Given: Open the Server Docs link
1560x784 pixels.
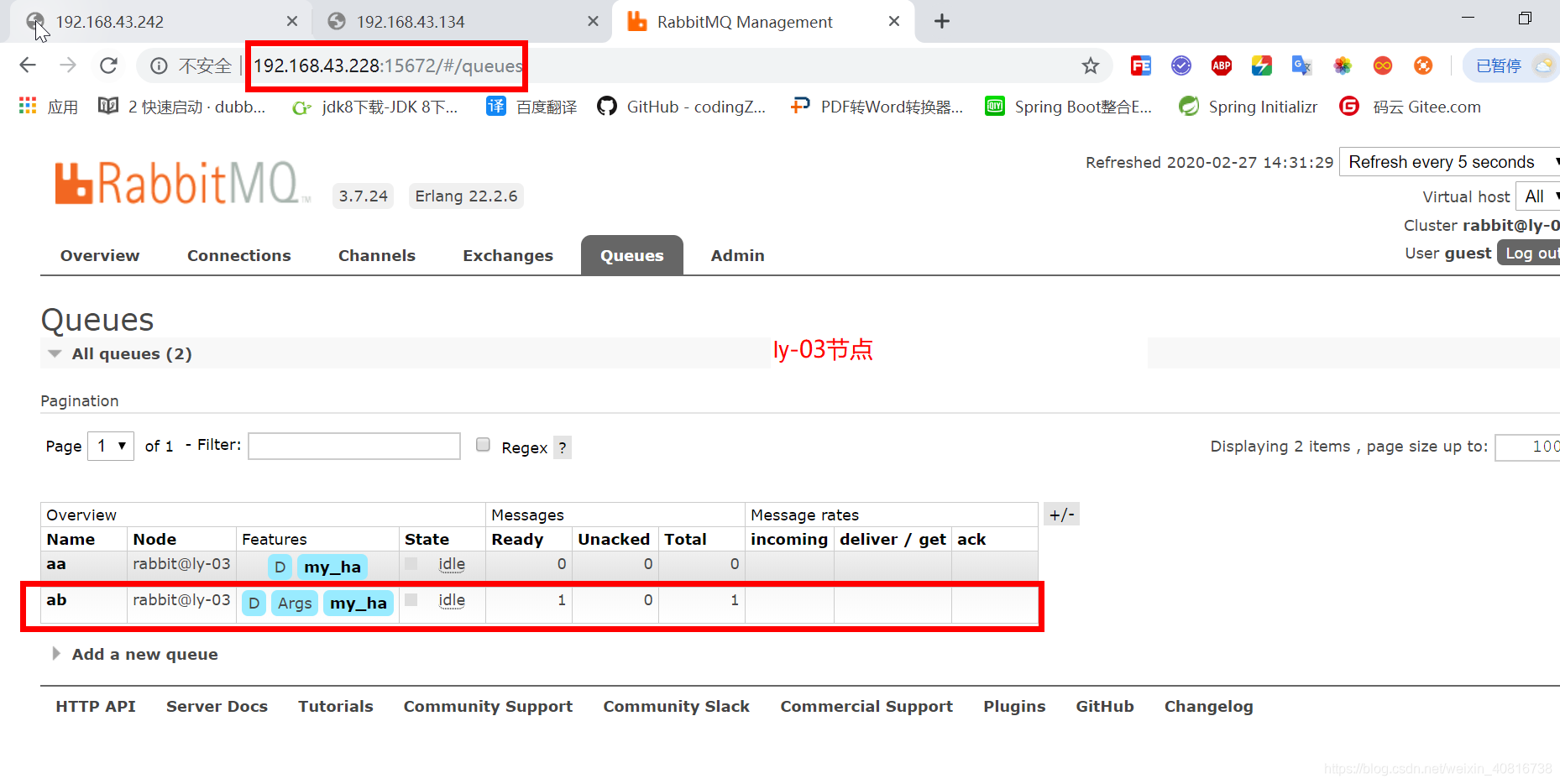Looking at the screenshot, I should pos(217,706).
